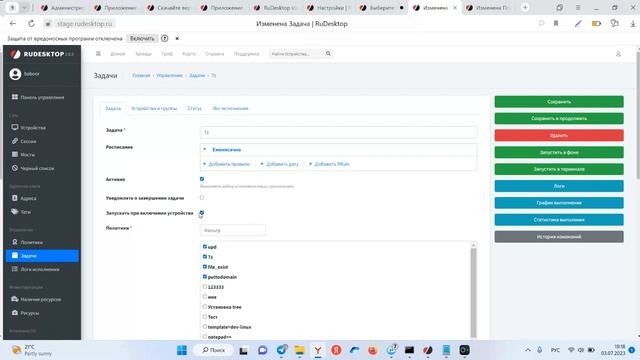Show hidden system tray icons
This screenshot has height=360, width=640.
pyautogui.click(x=528, y=350)
